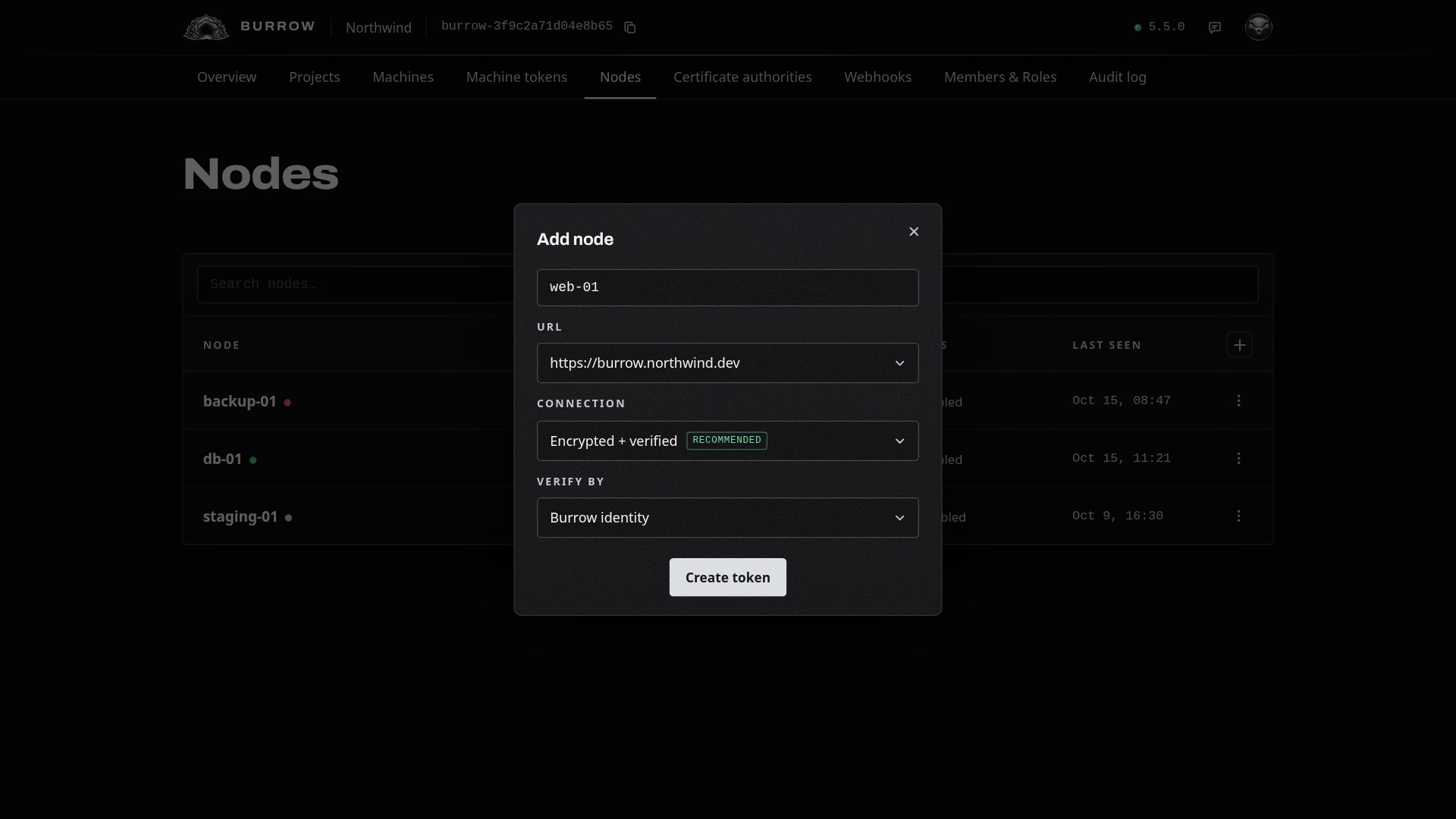Open actions menu for db-01 row
The width and height of the screenshot is (1456, 819).
1238,458
